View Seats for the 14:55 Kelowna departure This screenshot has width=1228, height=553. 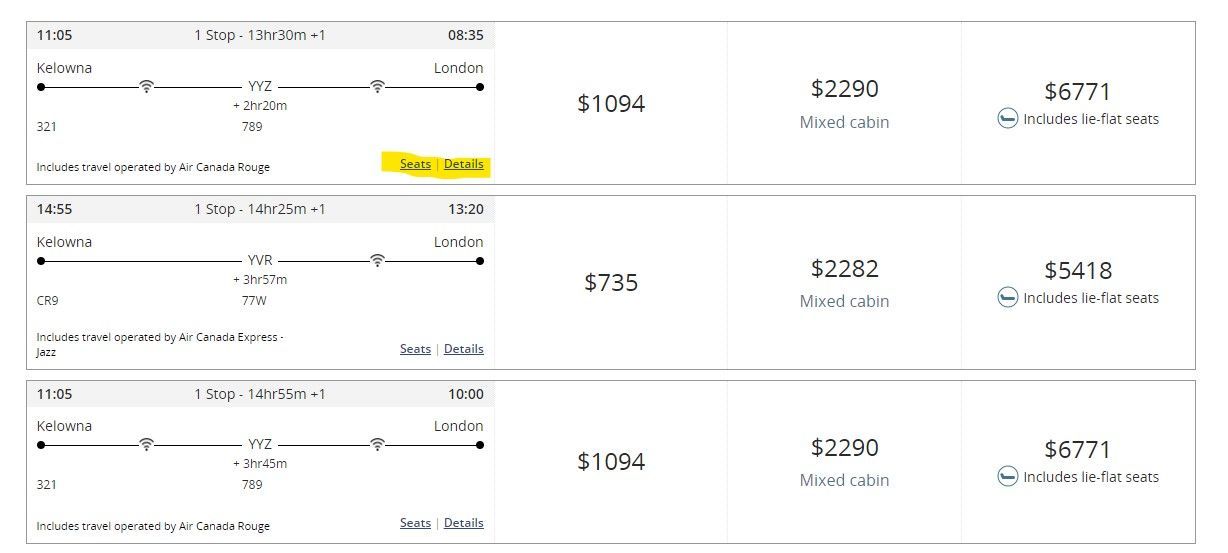tap(415, 349)
